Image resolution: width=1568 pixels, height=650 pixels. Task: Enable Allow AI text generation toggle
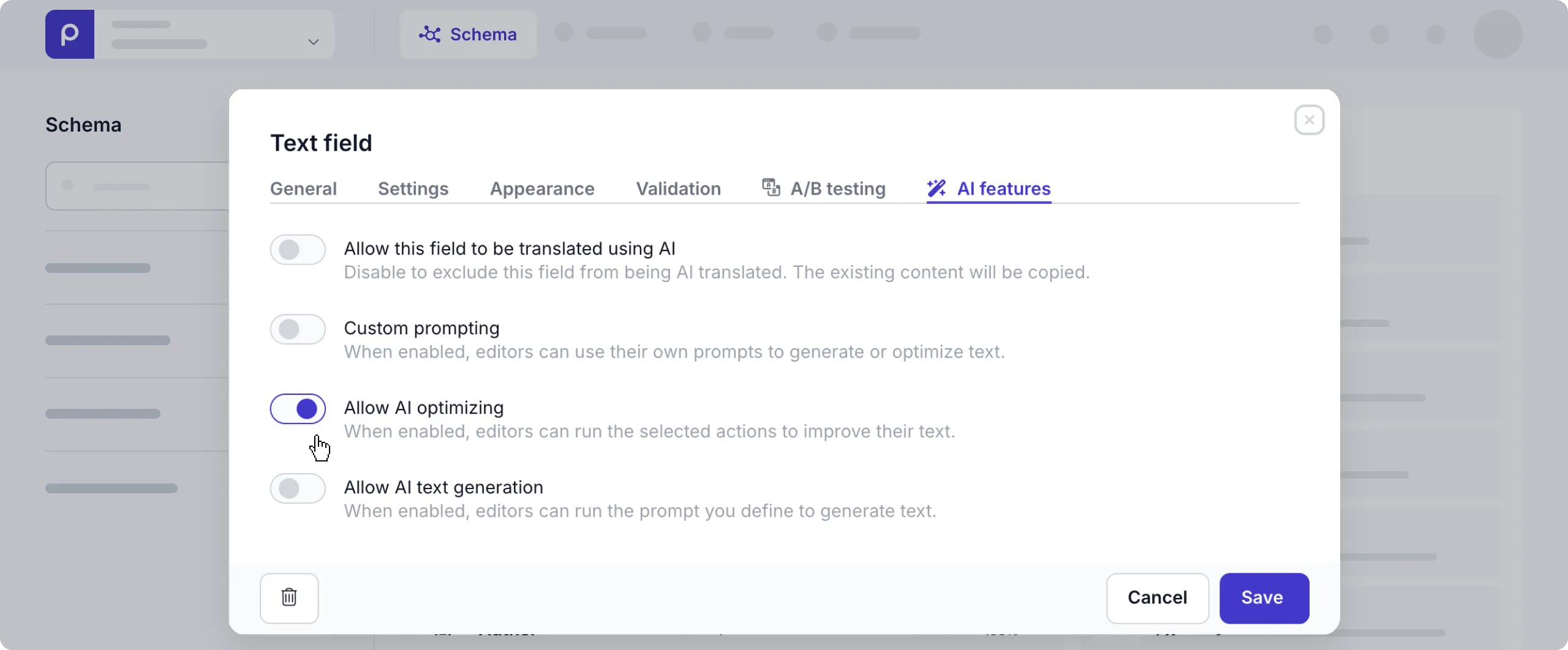(298, 488)
